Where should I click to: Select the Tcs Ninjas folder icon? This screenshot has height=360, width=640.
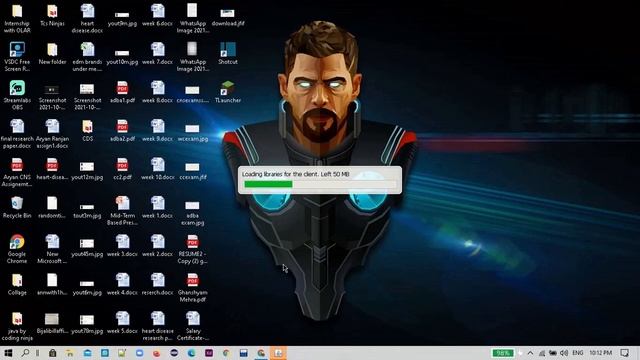pyautogui.click(x=52, y=15)
